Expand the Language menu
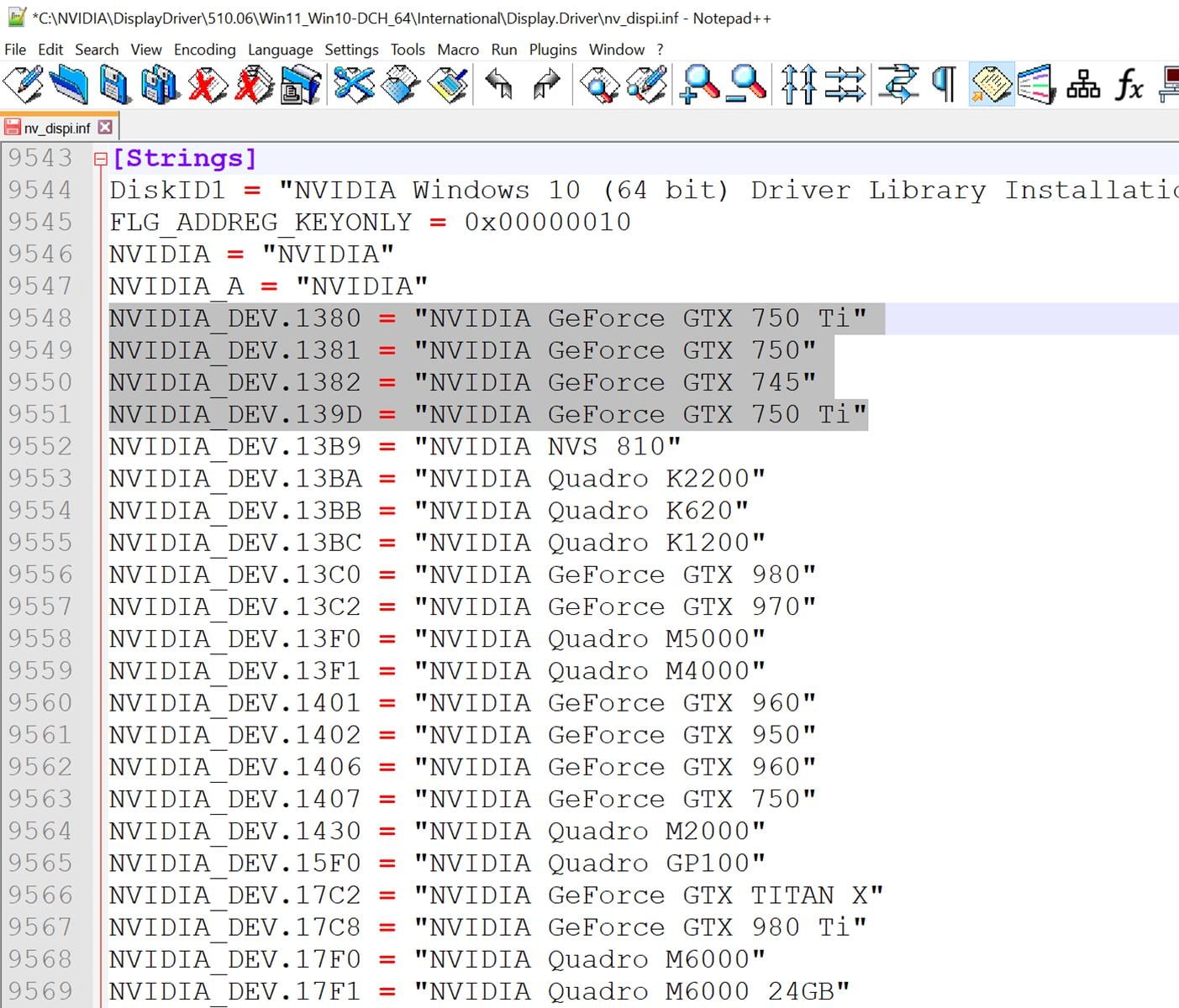Viewport: 1179px width, 1008px height. coord(280,50)
